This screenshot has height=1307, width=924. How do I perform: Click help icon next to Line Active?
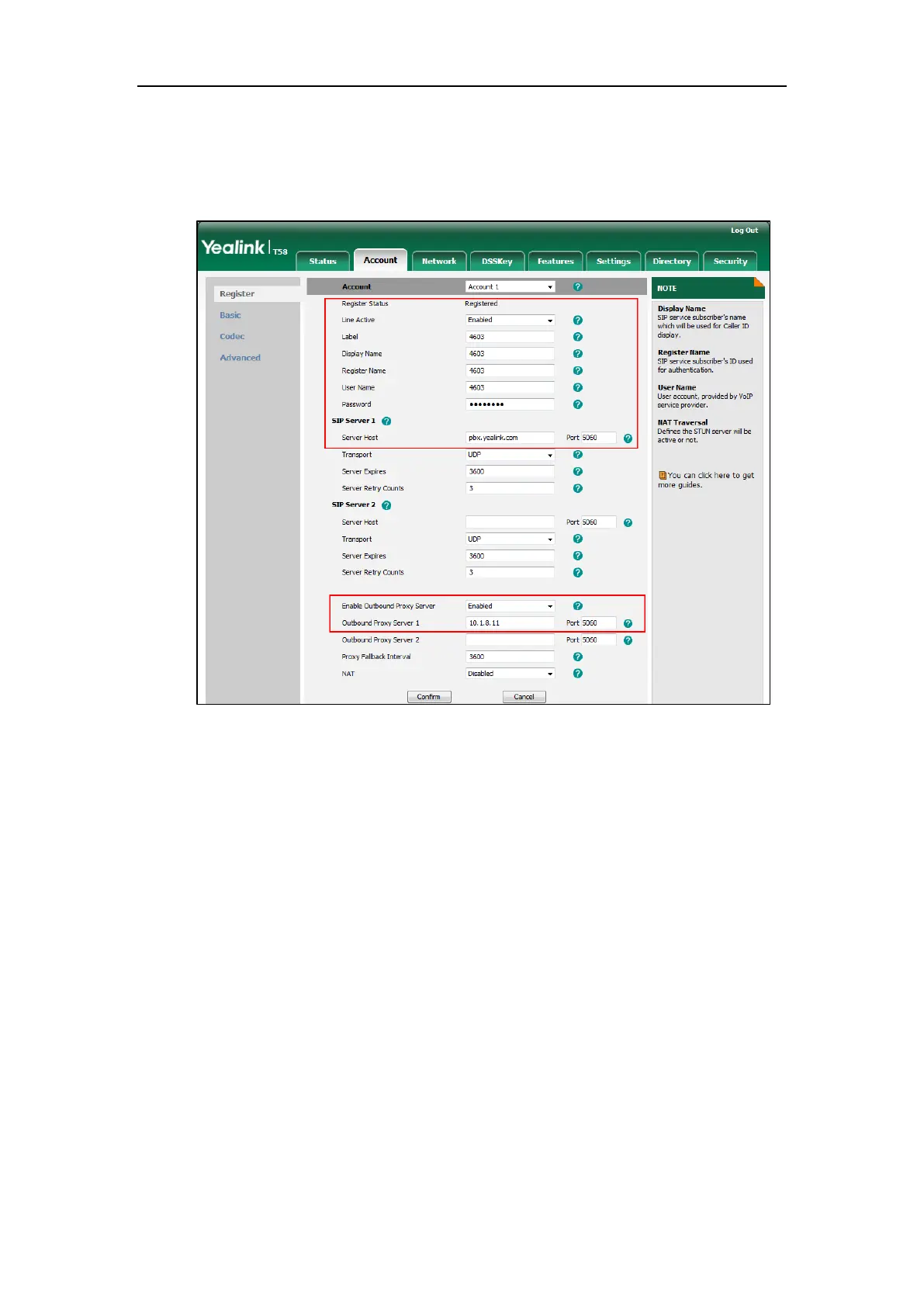577,320
